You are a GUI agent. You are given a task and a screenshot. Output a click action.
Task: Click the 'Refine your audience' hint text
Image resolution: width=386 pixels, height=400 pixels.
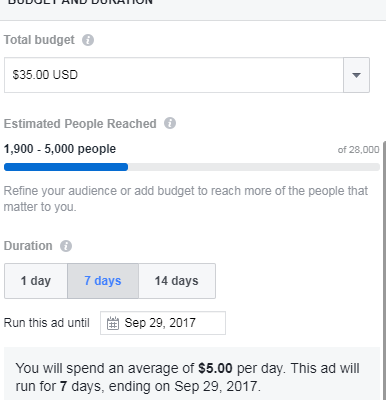pos(186,199)
